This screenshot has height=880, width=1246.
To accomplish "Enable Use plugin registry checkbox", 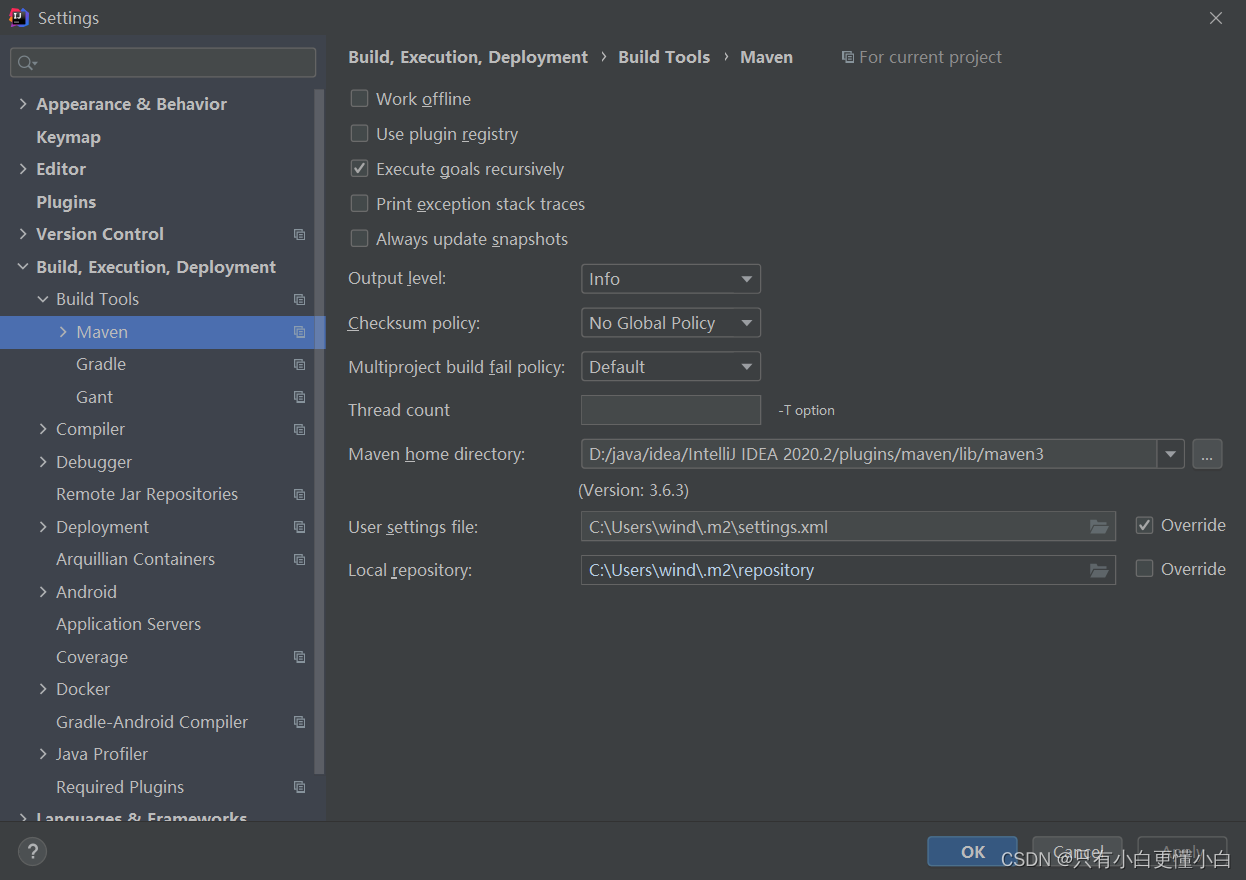I will pyautogui.click(x=359, y=134).
